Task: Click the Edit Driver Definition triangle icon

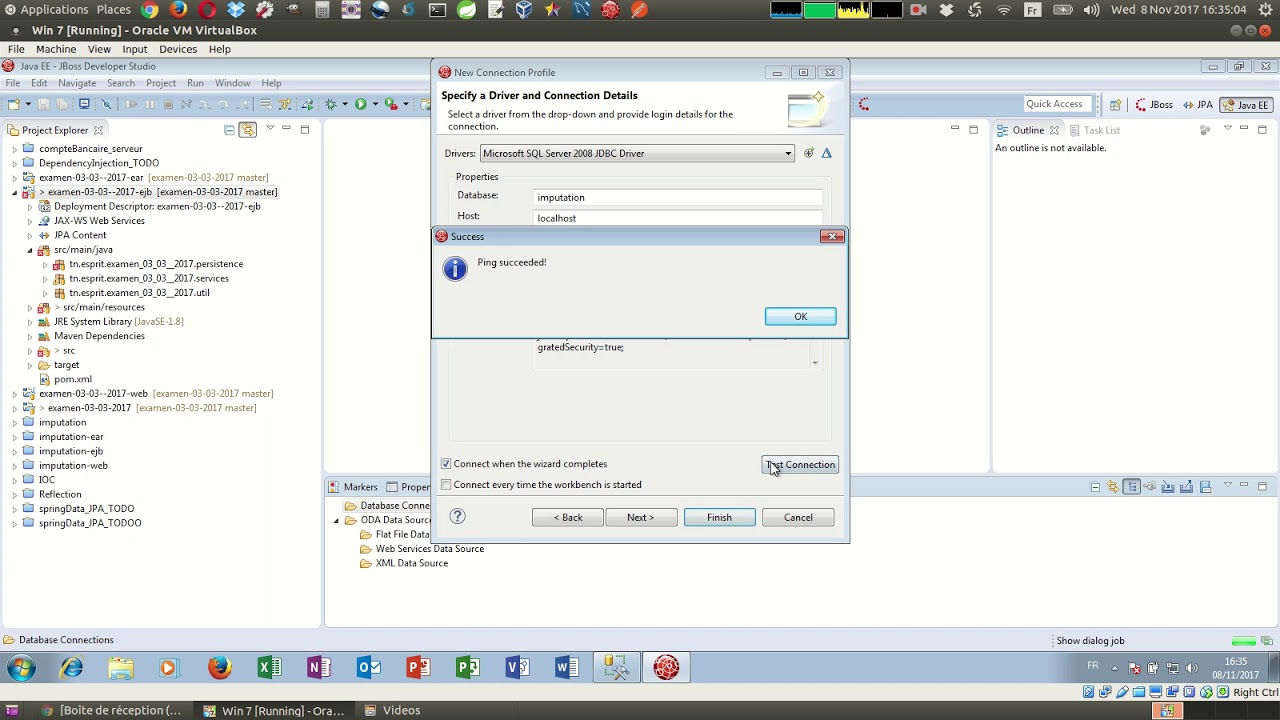Action: coord(826,153)
